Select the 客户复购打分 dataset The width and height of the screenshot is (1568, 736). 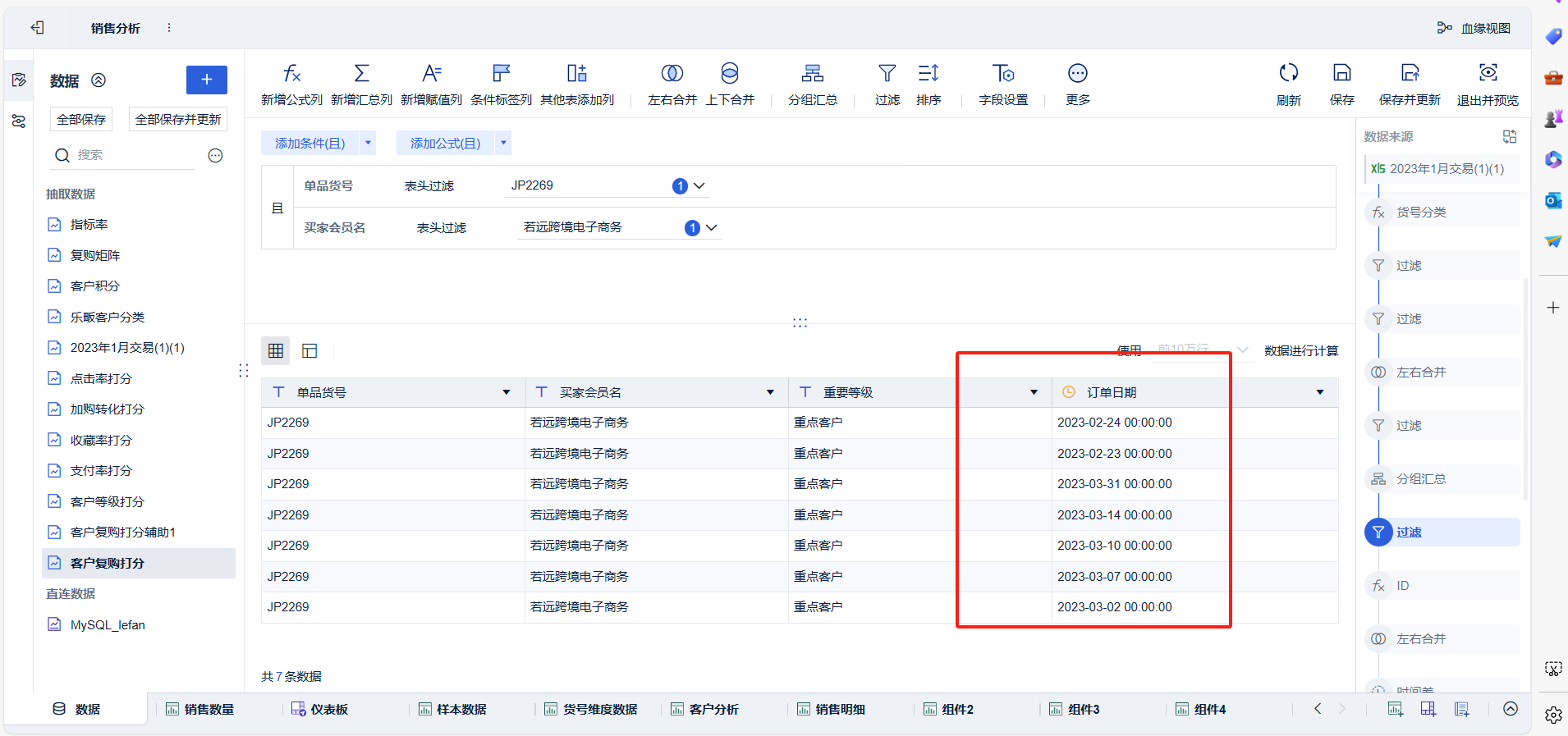pyautogui.click(x=139, y=563)
